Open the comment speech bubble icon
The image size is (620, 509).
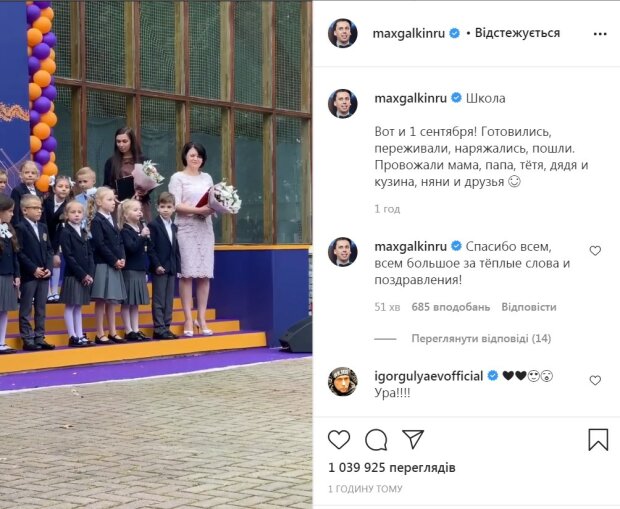376,440
